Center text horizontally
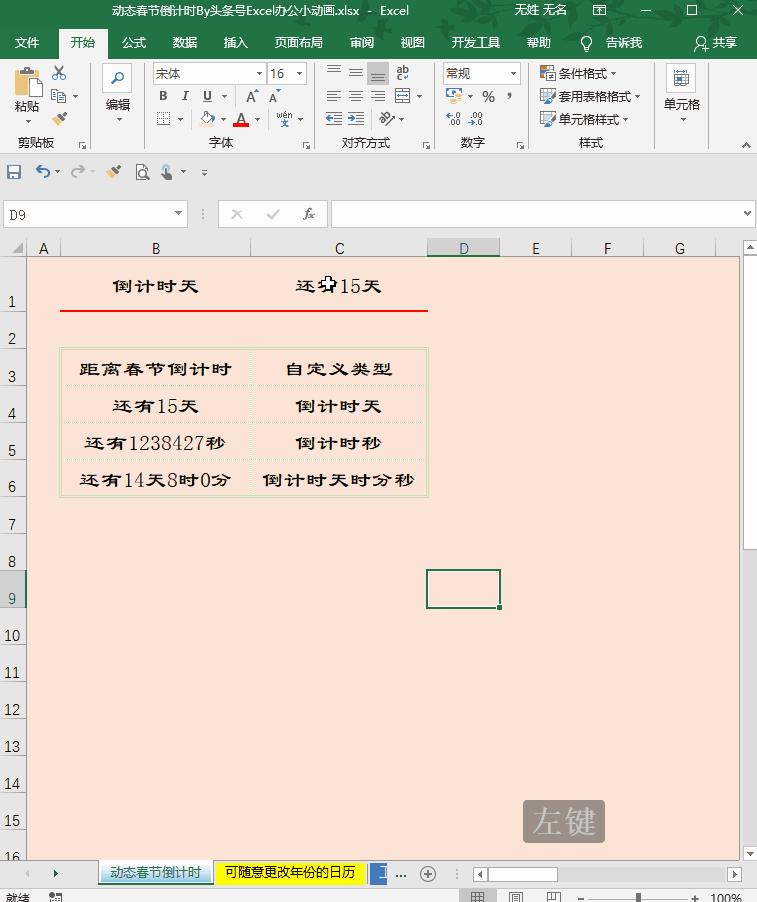The image size is (757, 902). pyautogui.click(x=356, y=96)
